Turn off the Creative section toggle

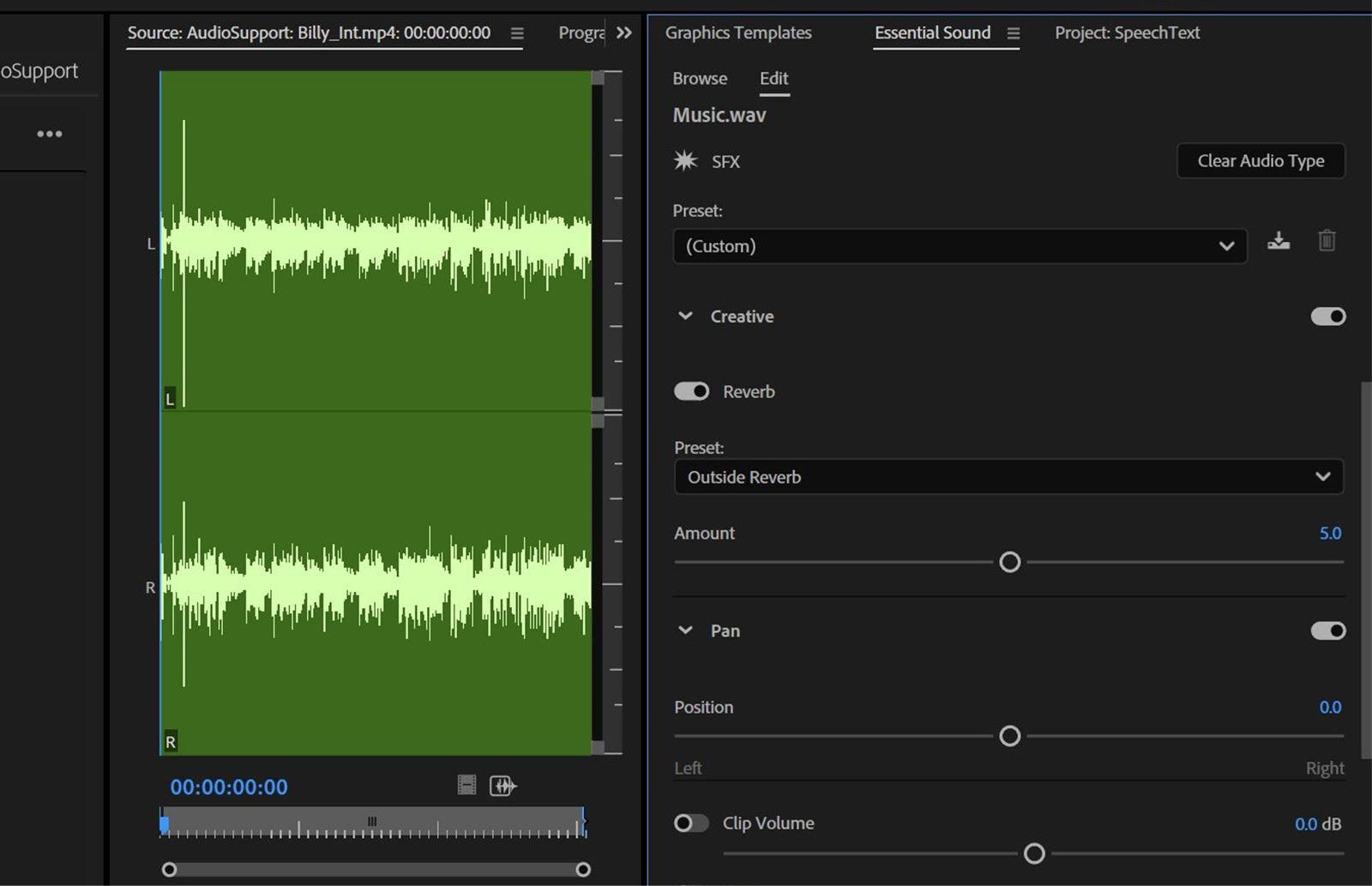coord(1327,316)
